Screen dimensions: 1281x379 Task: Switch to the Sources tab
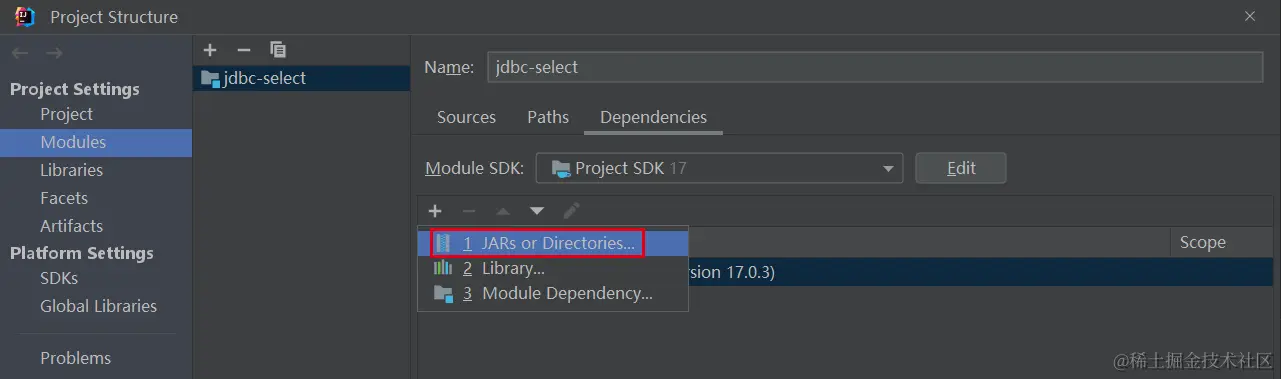coord(466,117)
